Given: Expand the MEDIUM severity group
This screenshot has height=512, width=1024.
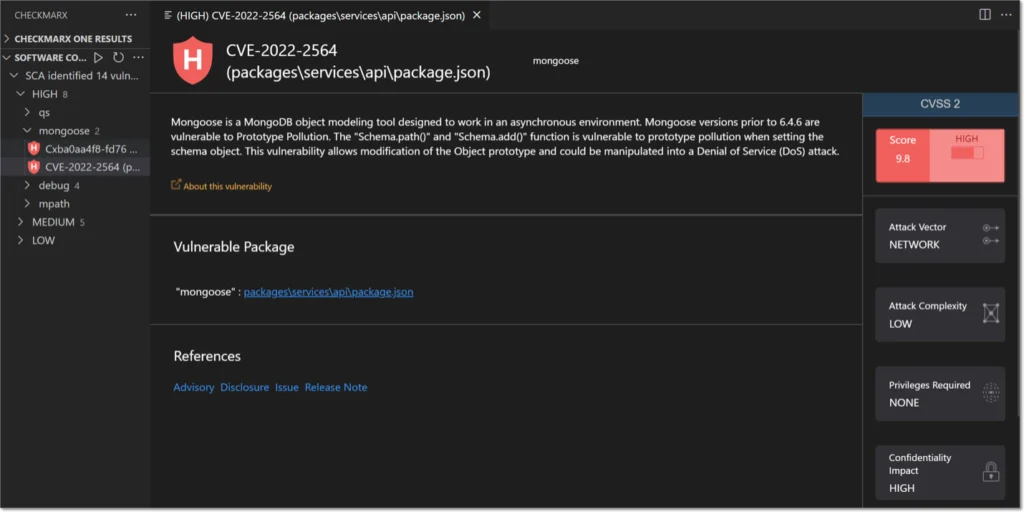Looking at the screenshot, I should click(21, 222).
